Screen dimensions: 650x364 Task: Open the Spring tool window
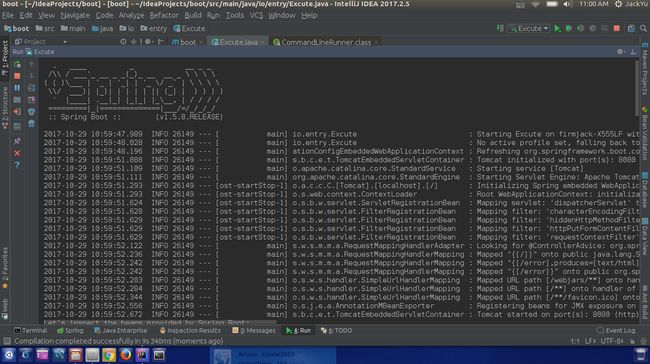click(x=70, y=330)
